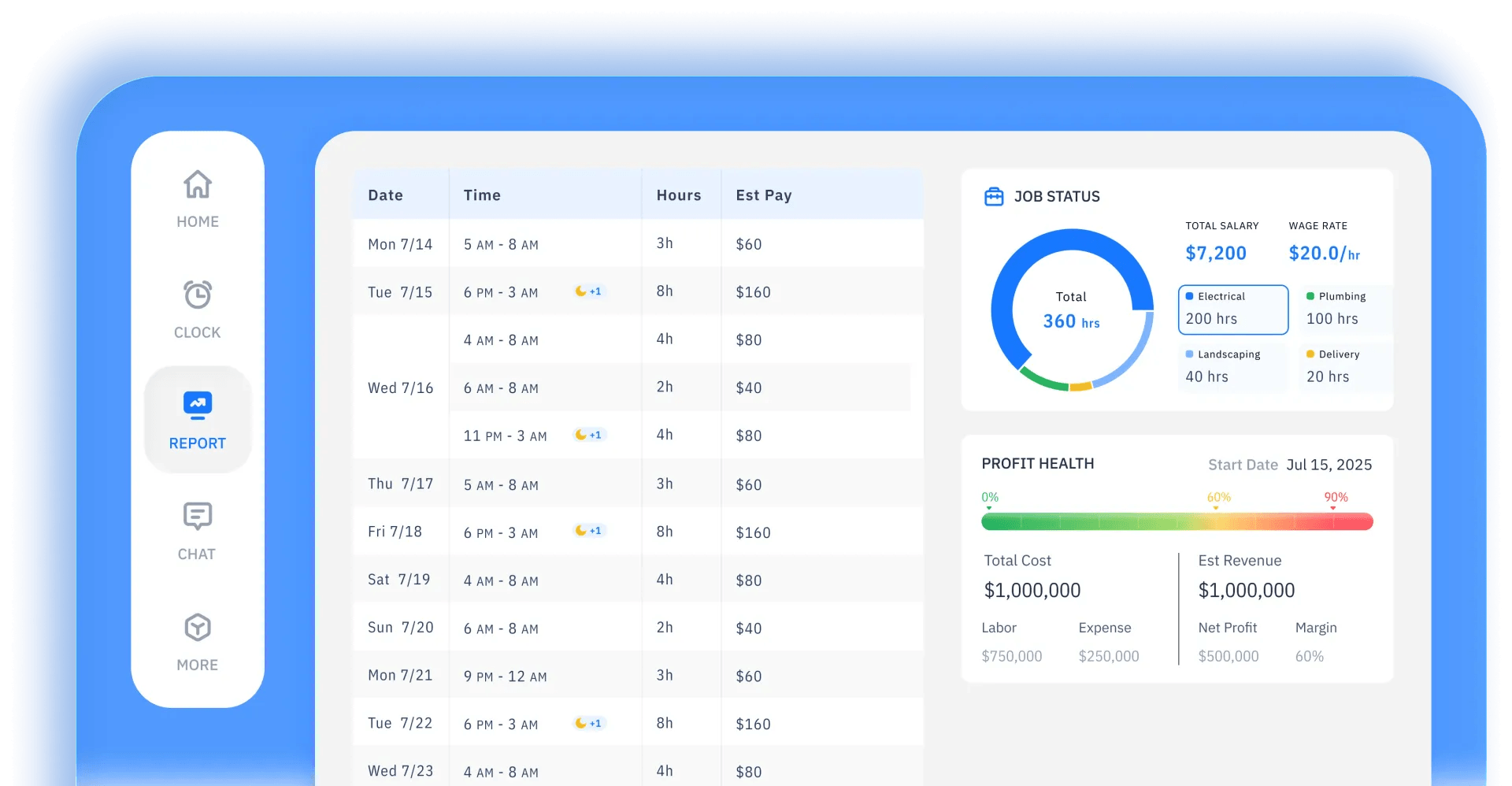The image size is (1512, 786).
Task: Click the Net Profit $500,000 value
Action: (x=1228, y=656)
